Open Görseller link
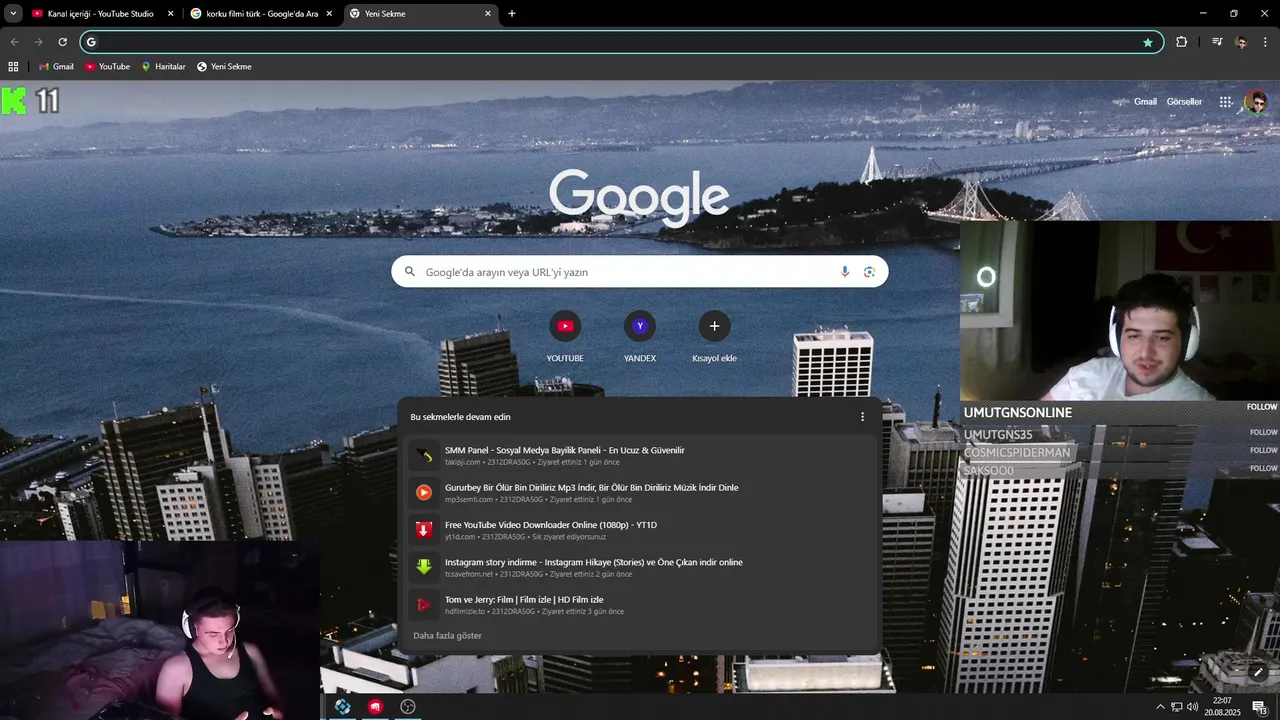The image size is (1280, 720). pyautogui.click(x=1184, y=102)
